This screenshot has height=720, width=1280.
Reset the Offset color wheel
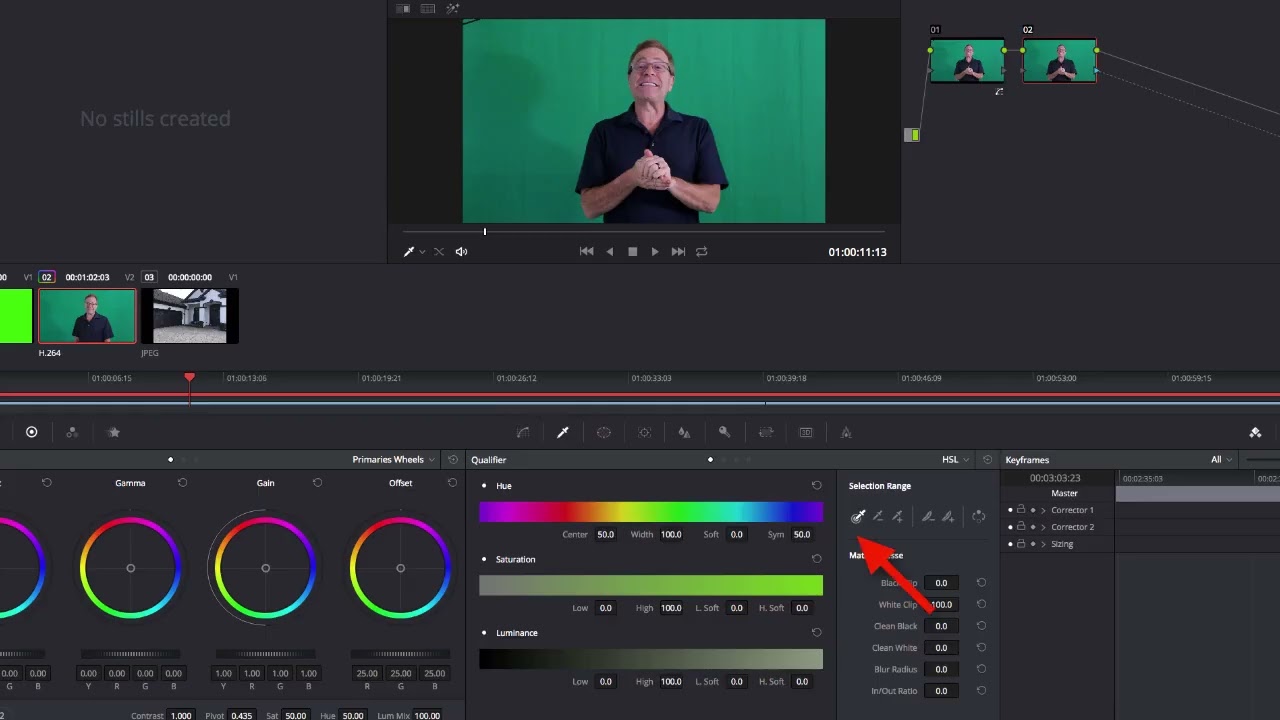452,482
